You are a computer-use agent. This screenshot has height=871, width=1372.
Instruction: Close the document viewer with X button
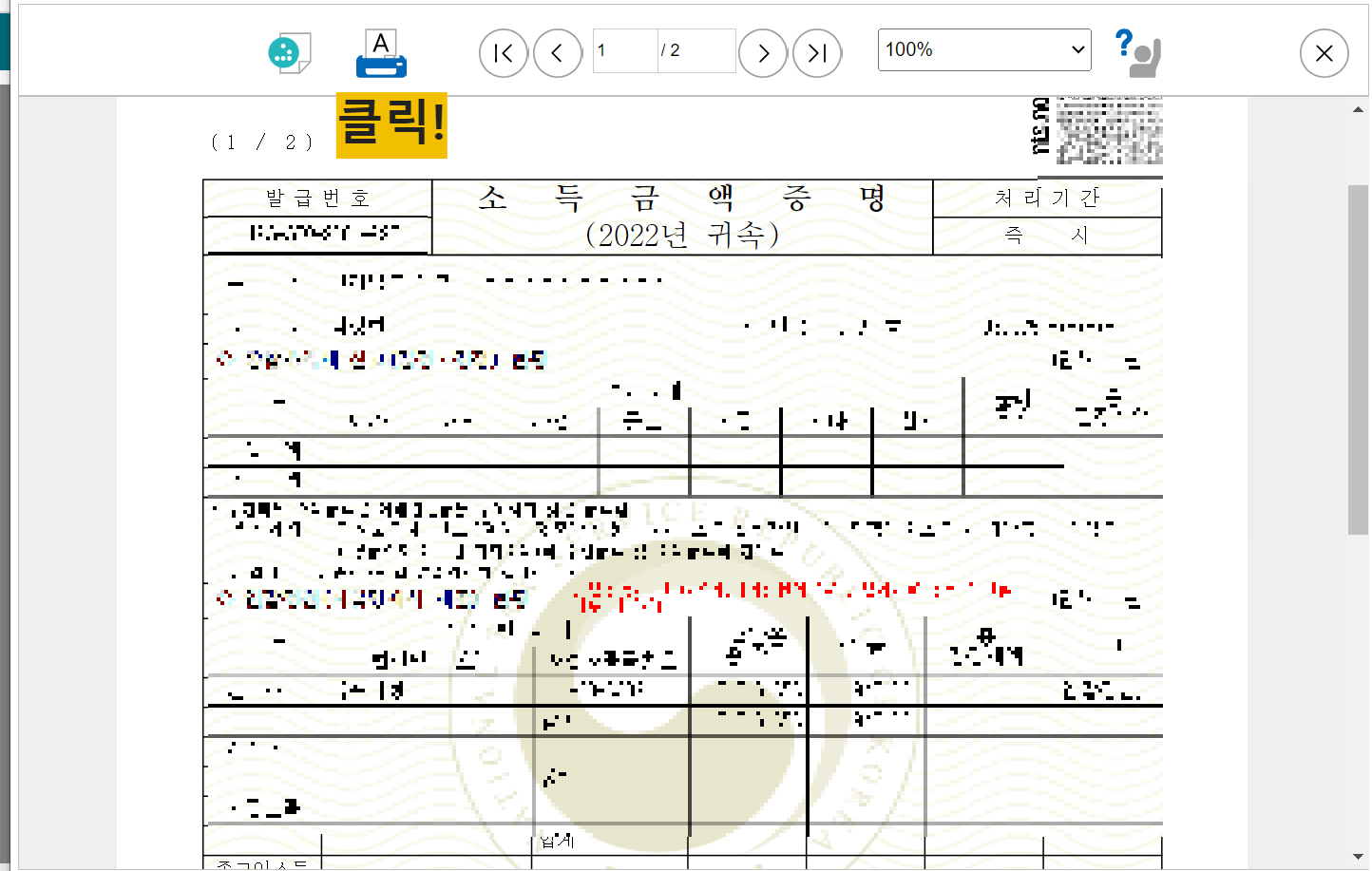tap(1324, 53)
